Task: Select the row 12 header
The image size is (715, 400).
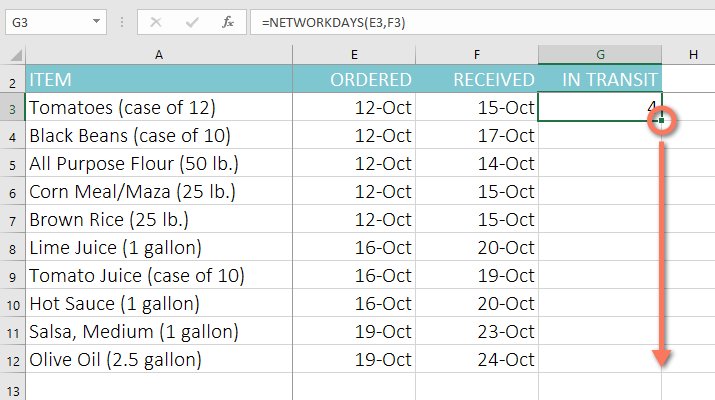Action: [x=13, y=358]
